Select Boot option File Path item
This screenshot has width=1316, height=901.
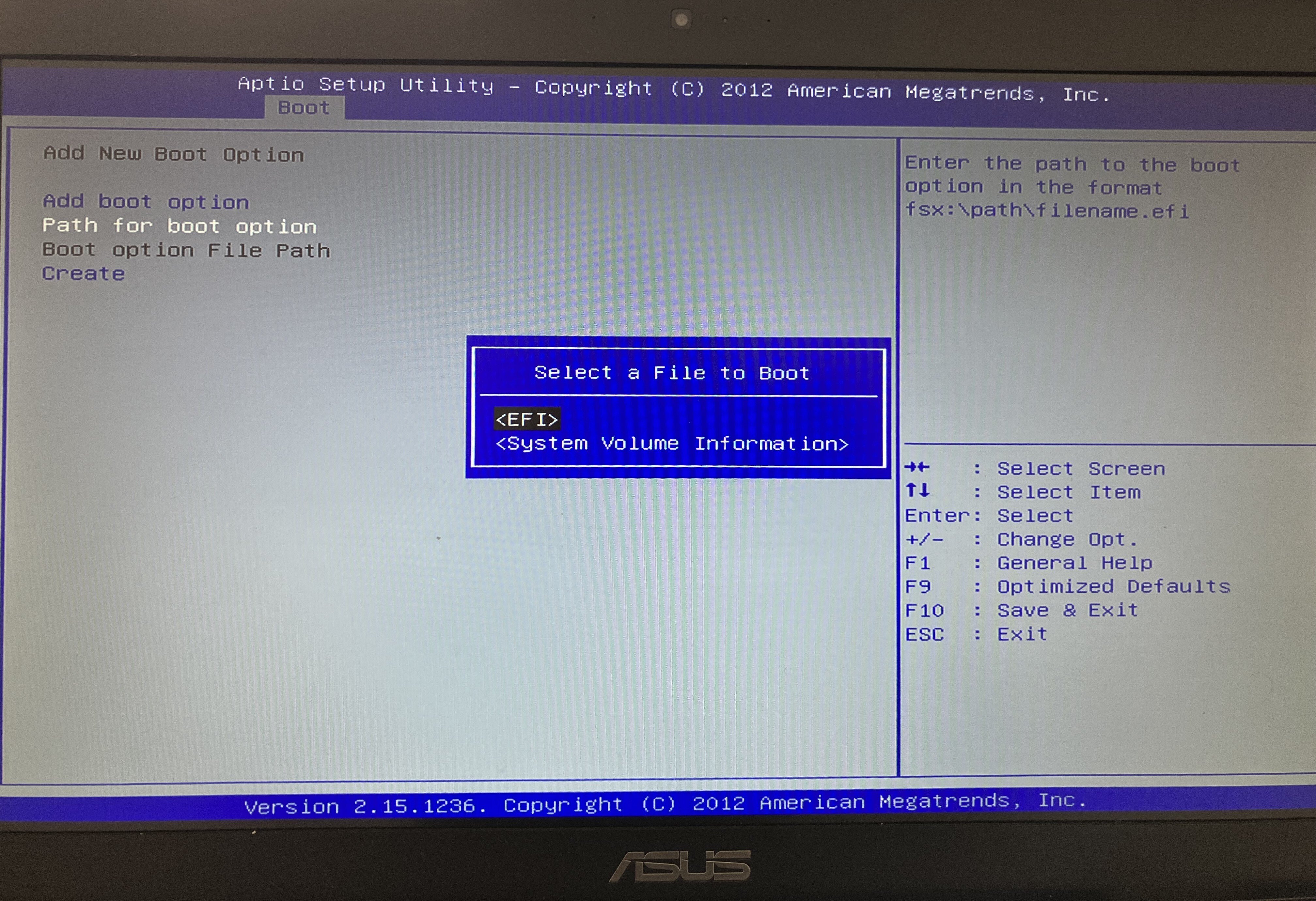click(x=186, y=250)
